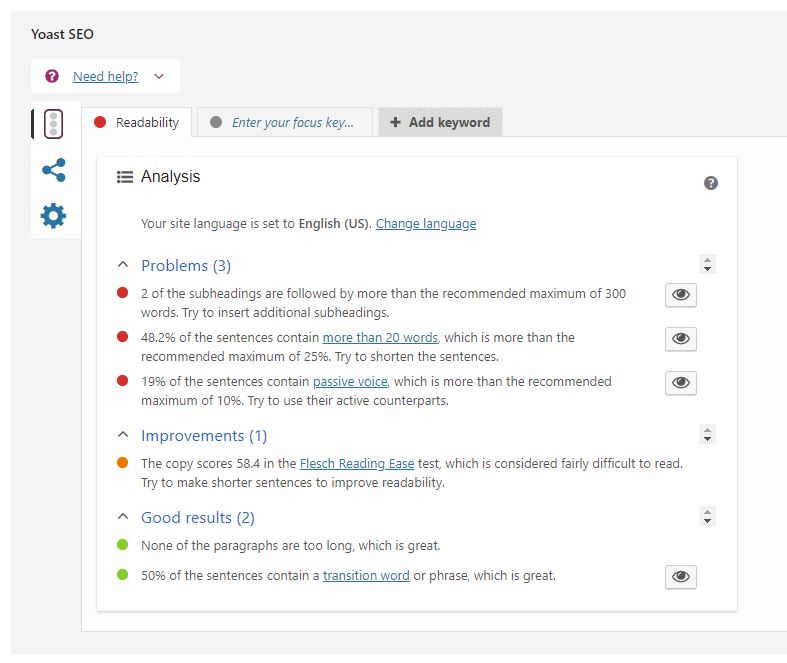Image resolution: width=787 pixels, height=663 pixels.
Task: Open the more than 20 words link
Action: pos(380,338)
